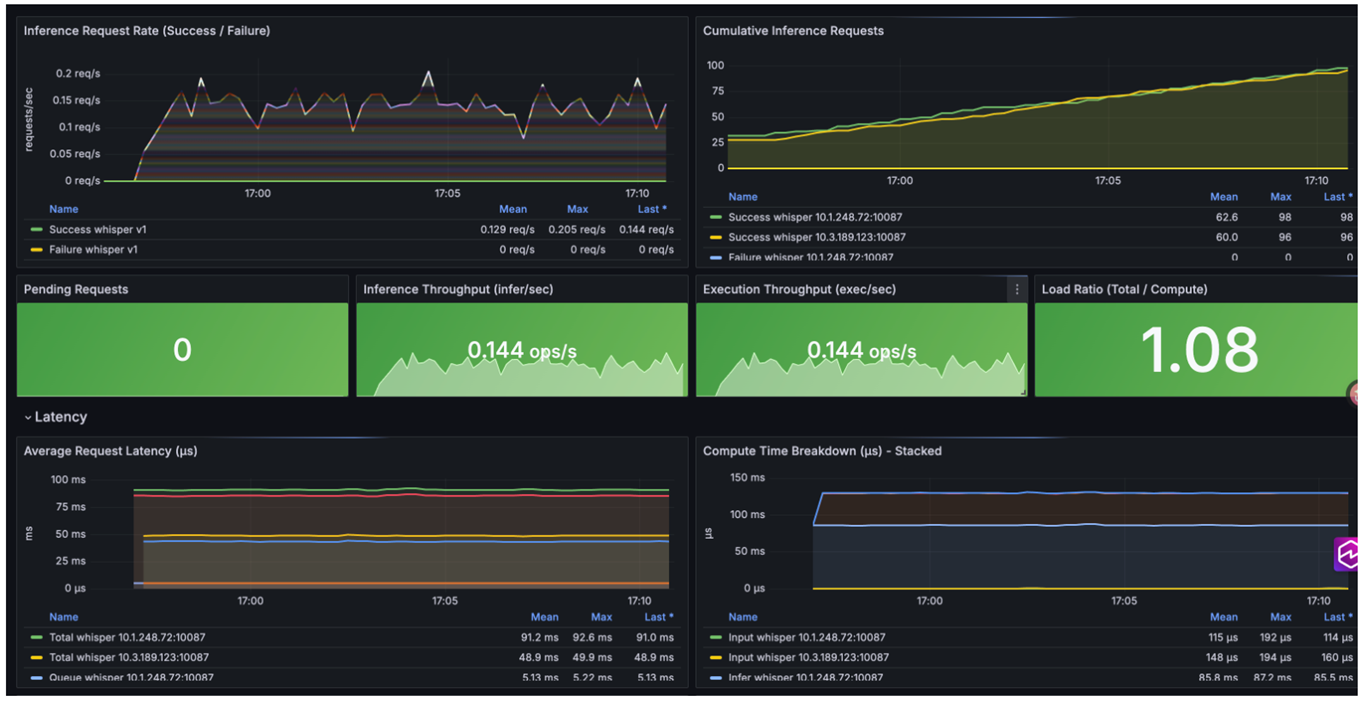Open the Load Ratio (Total / Compute) title menu

click(x=1124, y=289)
